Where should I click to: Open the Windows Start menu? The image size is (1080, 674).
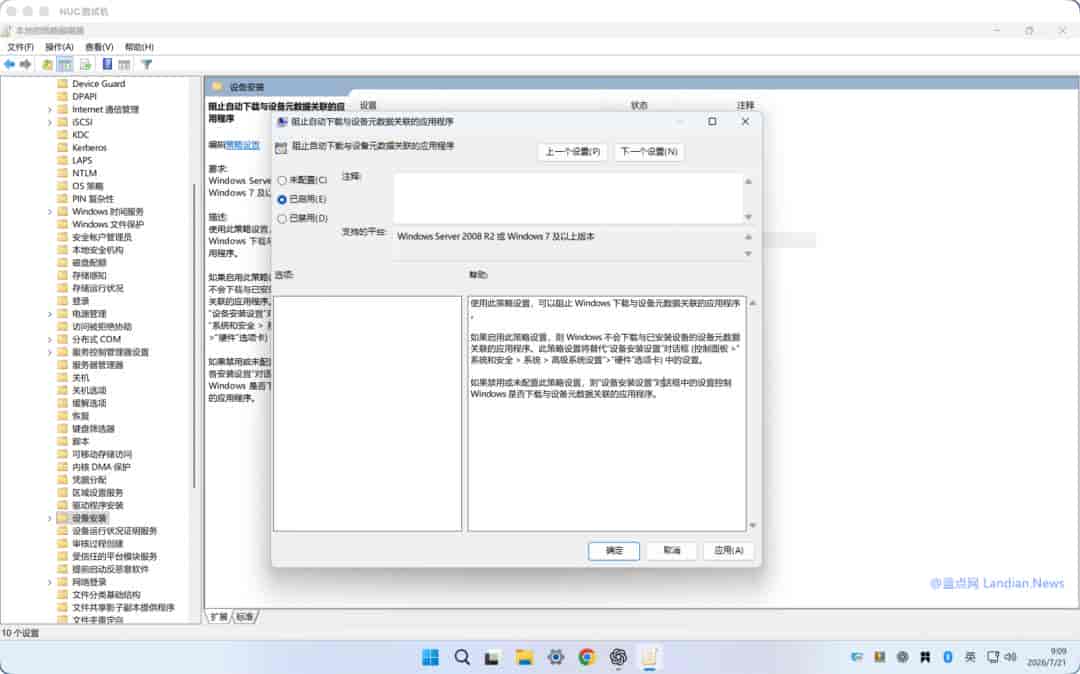coord(430,657)
